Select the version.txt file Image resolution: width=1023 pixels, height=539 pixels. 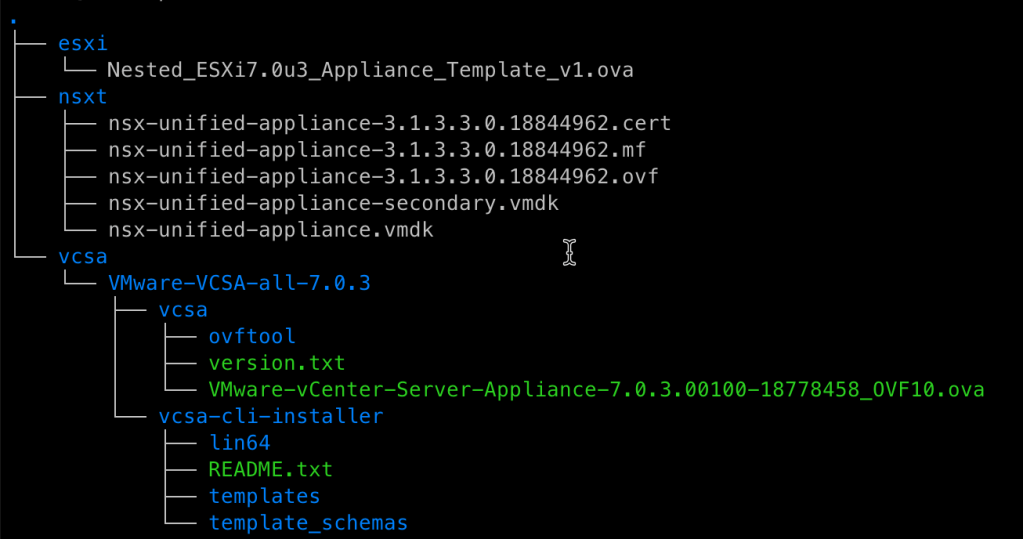pos(277,363)
